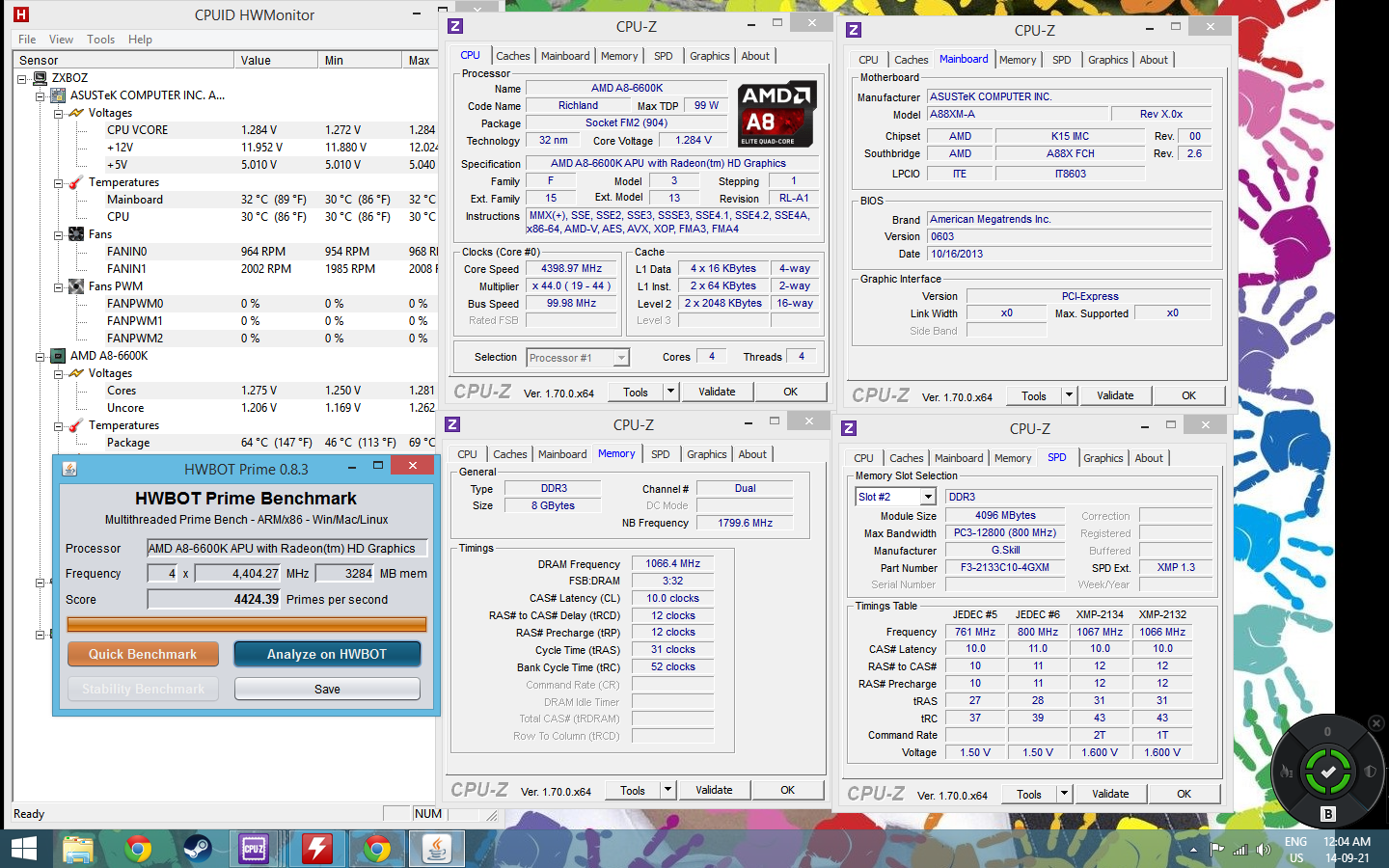This screenshot has height=868, width=1389.
Task: Click the AMD A8-6600K processor chip icon
Action: tap(58, 356)
